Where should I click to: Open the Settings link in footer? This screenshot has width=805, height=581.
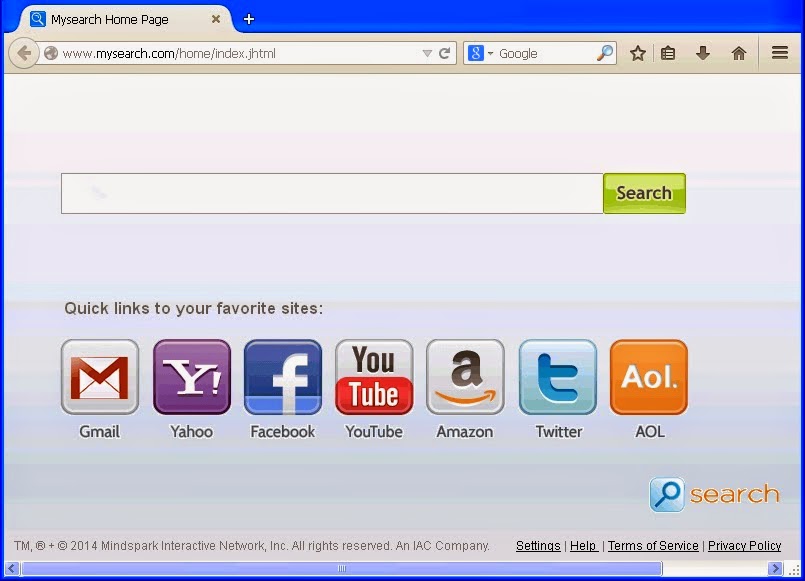click(538, 546)
